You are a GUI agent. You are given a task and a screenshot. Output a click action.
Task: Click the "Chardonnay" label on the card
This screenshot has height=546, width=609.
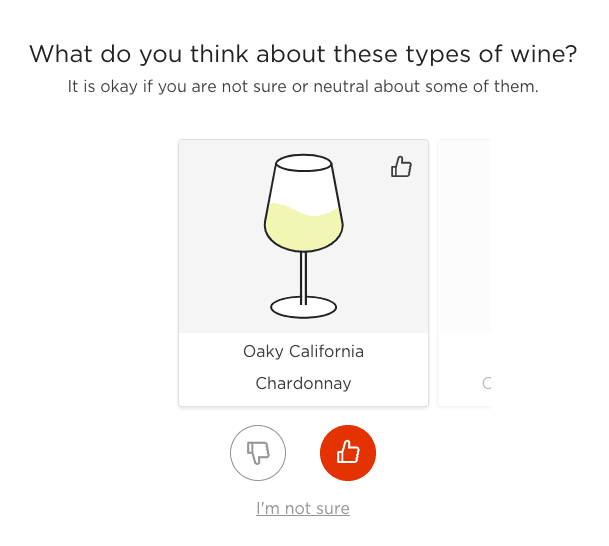pos(303,383)
